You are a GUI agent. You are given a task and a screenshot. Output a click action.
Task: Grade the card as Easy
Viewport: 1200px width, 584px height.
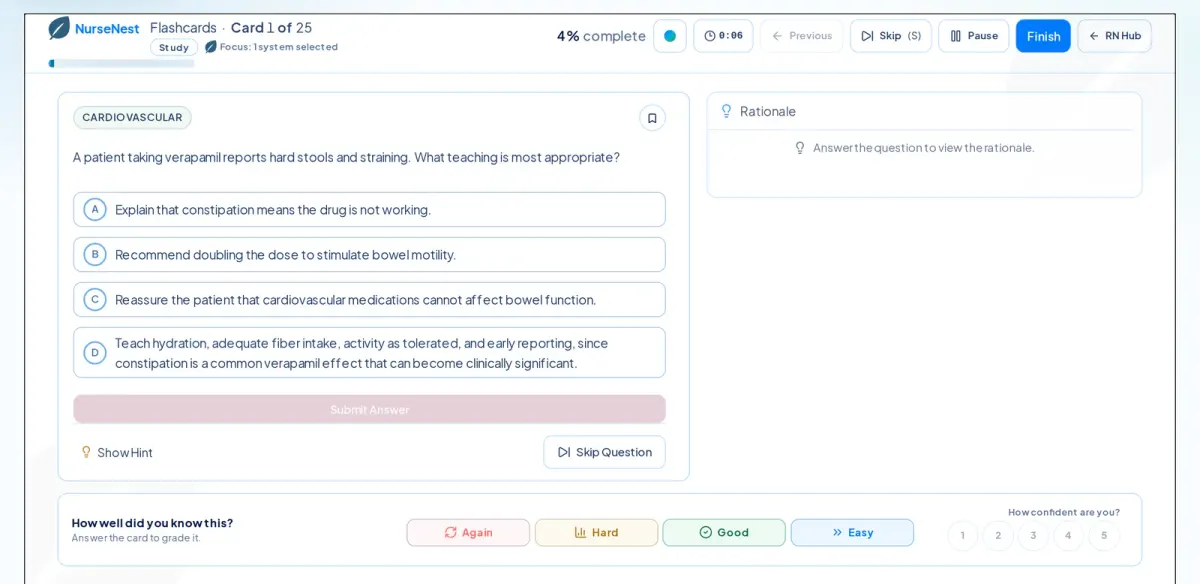coord(852,533)
